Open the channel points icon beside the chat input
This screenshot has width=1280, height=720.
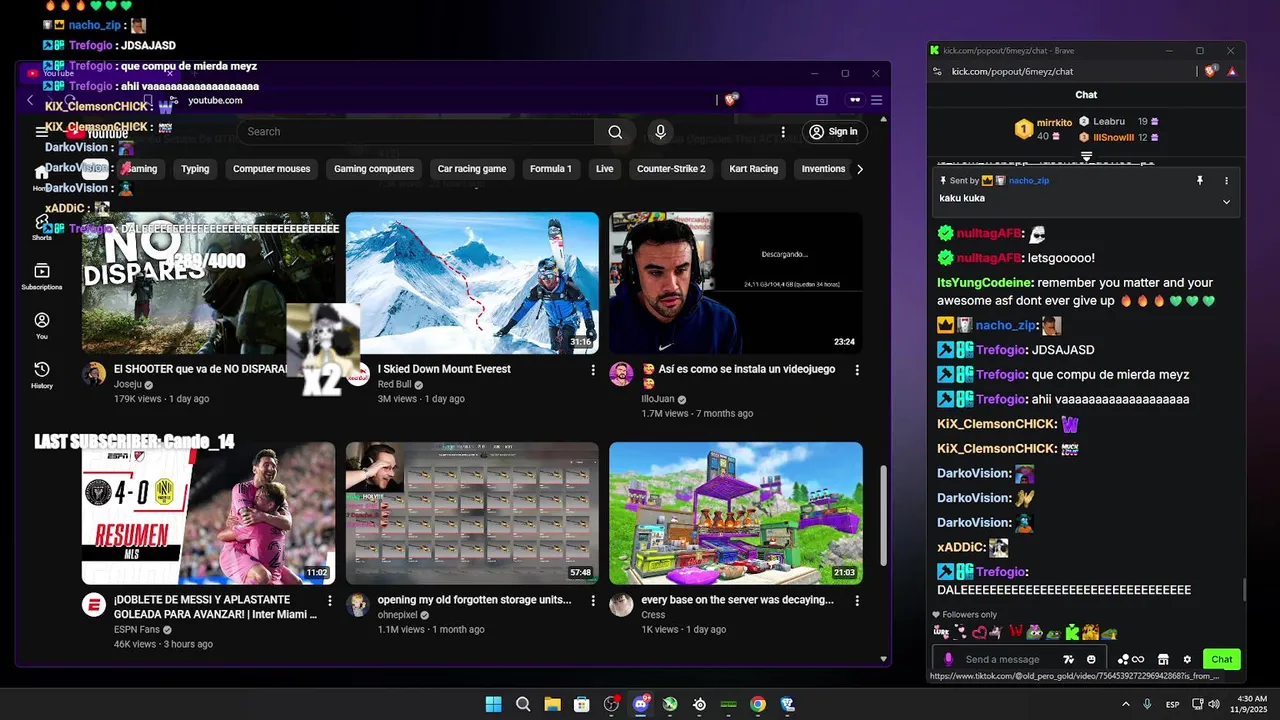1130,660
